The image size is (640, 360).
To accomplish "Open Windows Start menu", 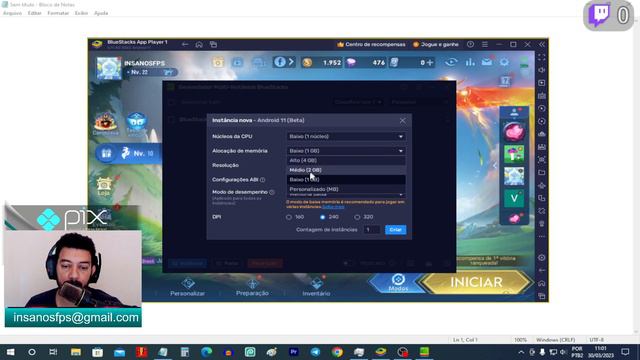I will pyautogui.click(x=10, y=352).
